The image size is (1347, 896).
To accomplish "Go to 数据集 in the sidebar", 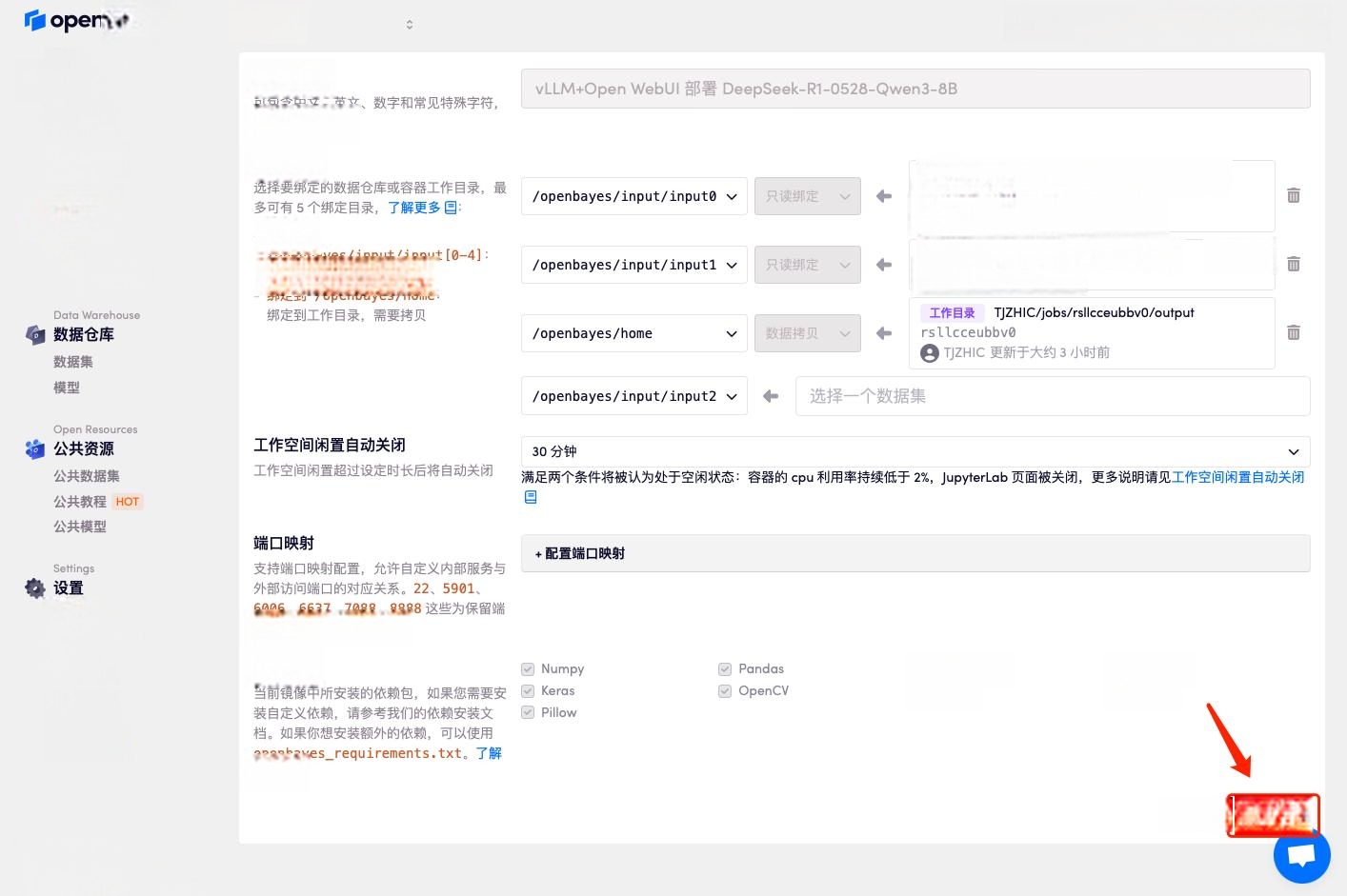I will (73, 362).
